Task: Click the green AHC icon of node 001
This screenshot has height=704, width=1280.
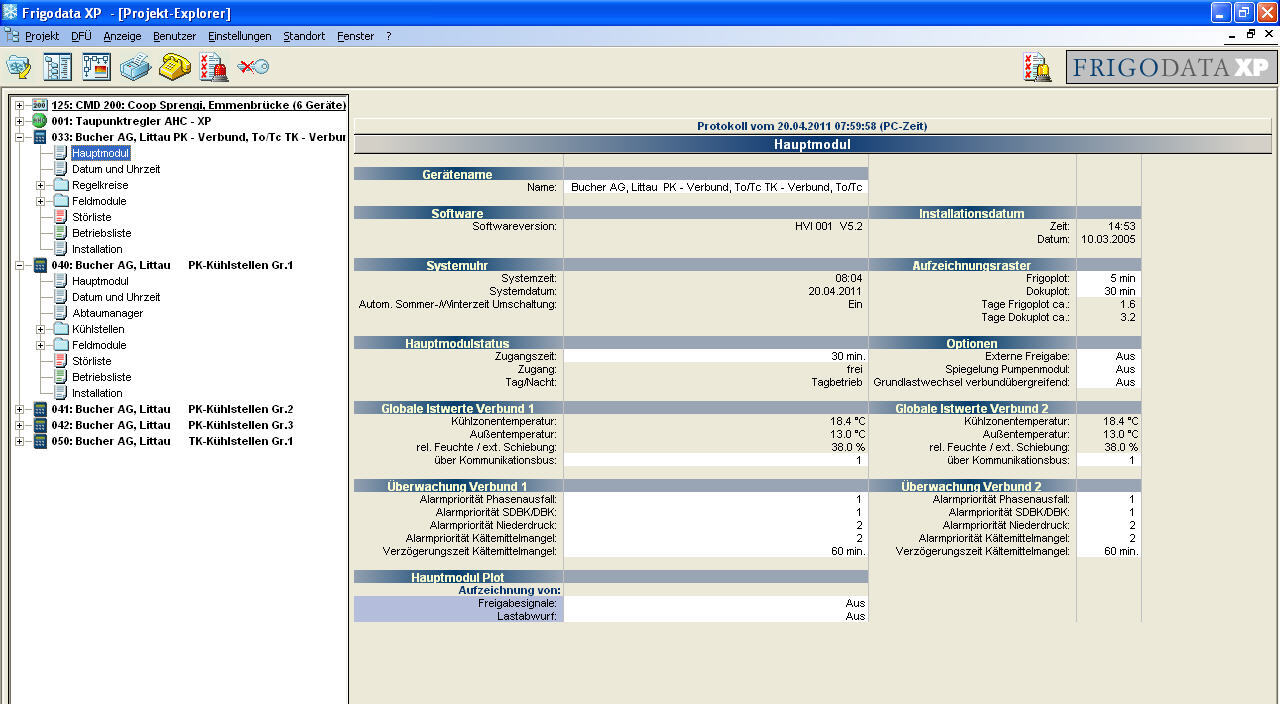Action: [x=40, y=121]
